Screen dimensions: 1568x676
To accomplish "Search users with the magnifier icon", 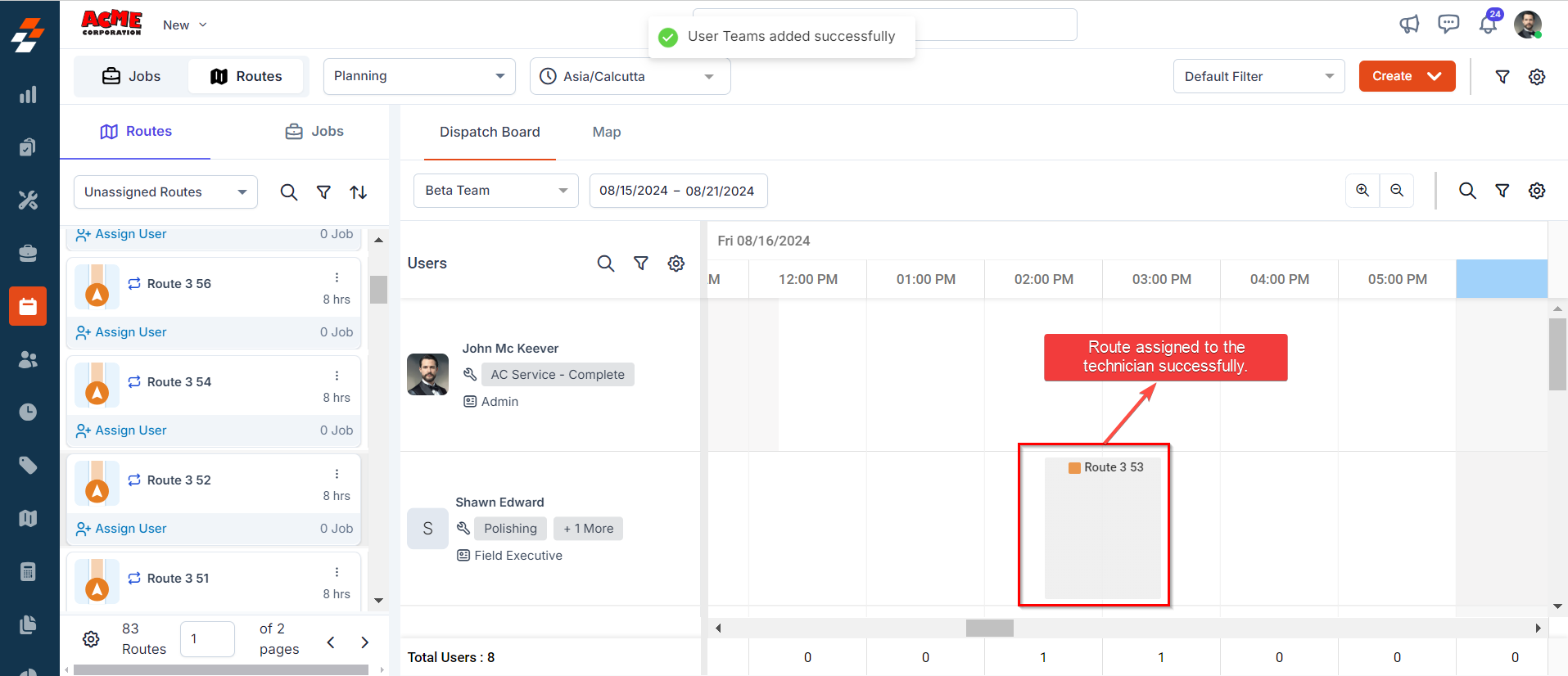I will [605, 264].
